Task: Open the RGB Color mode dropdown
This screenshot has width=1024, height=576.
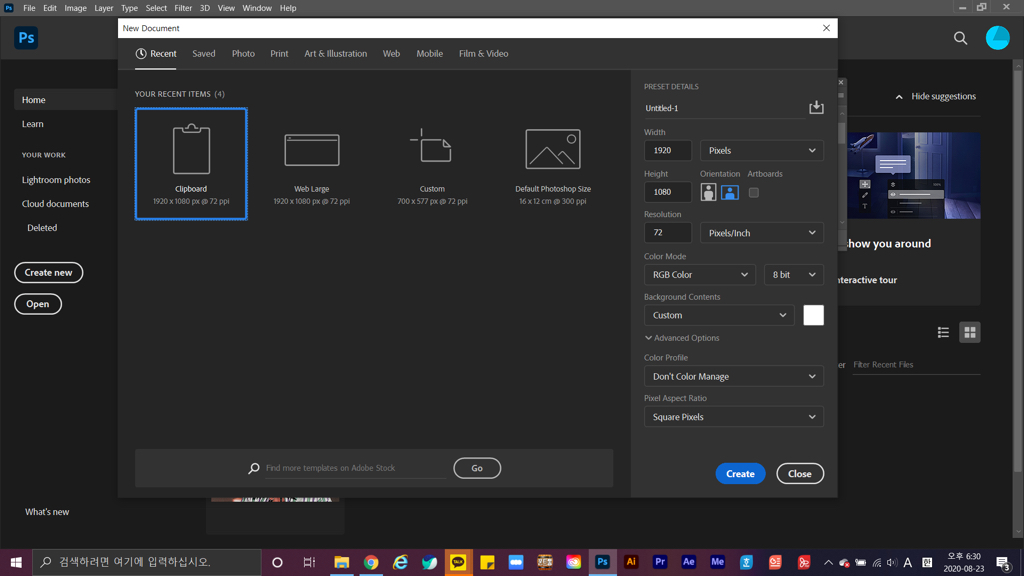Action: [699, 275]
